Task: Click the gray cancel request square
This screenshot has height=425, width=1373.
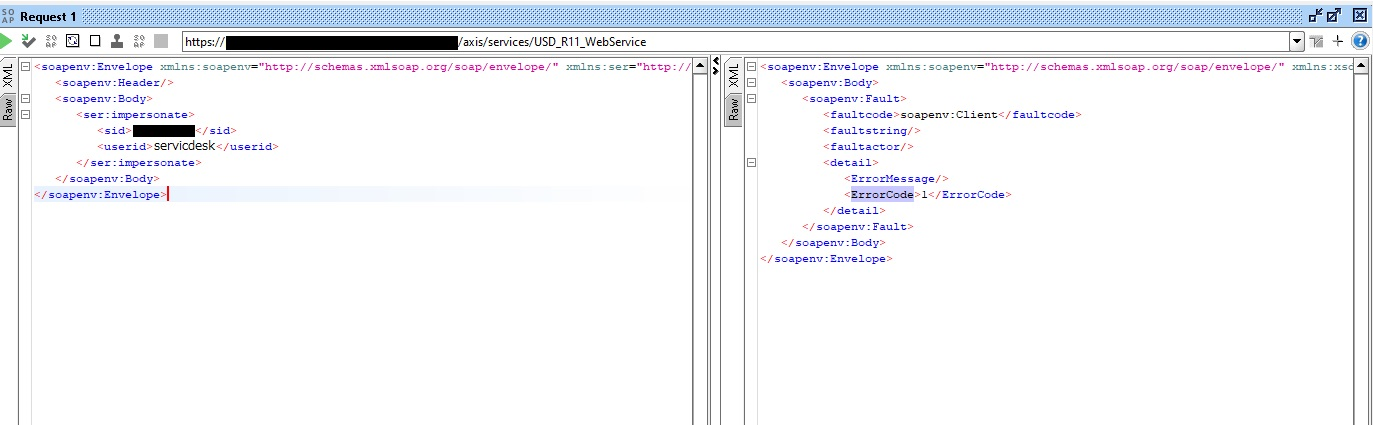Action: pyautogui.click(x=161, y=41)
